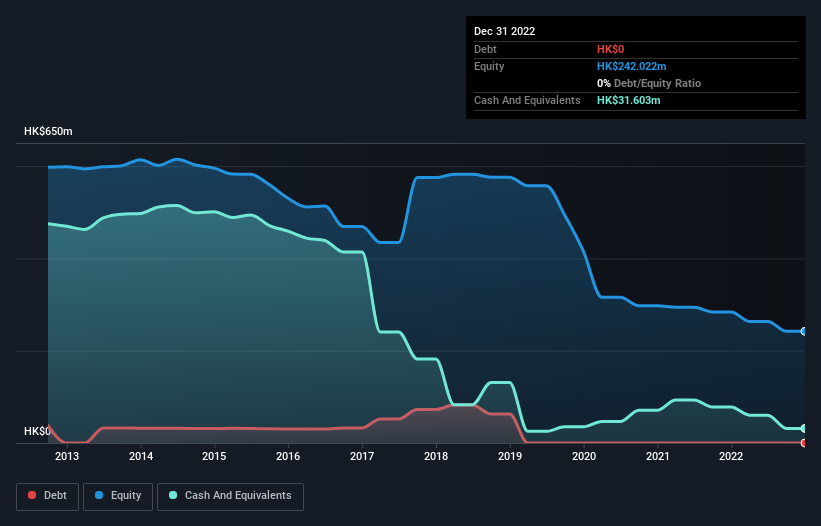821x526 pixels.
Task: Click the teal Cash legend dot
Action: pos(173,495)
